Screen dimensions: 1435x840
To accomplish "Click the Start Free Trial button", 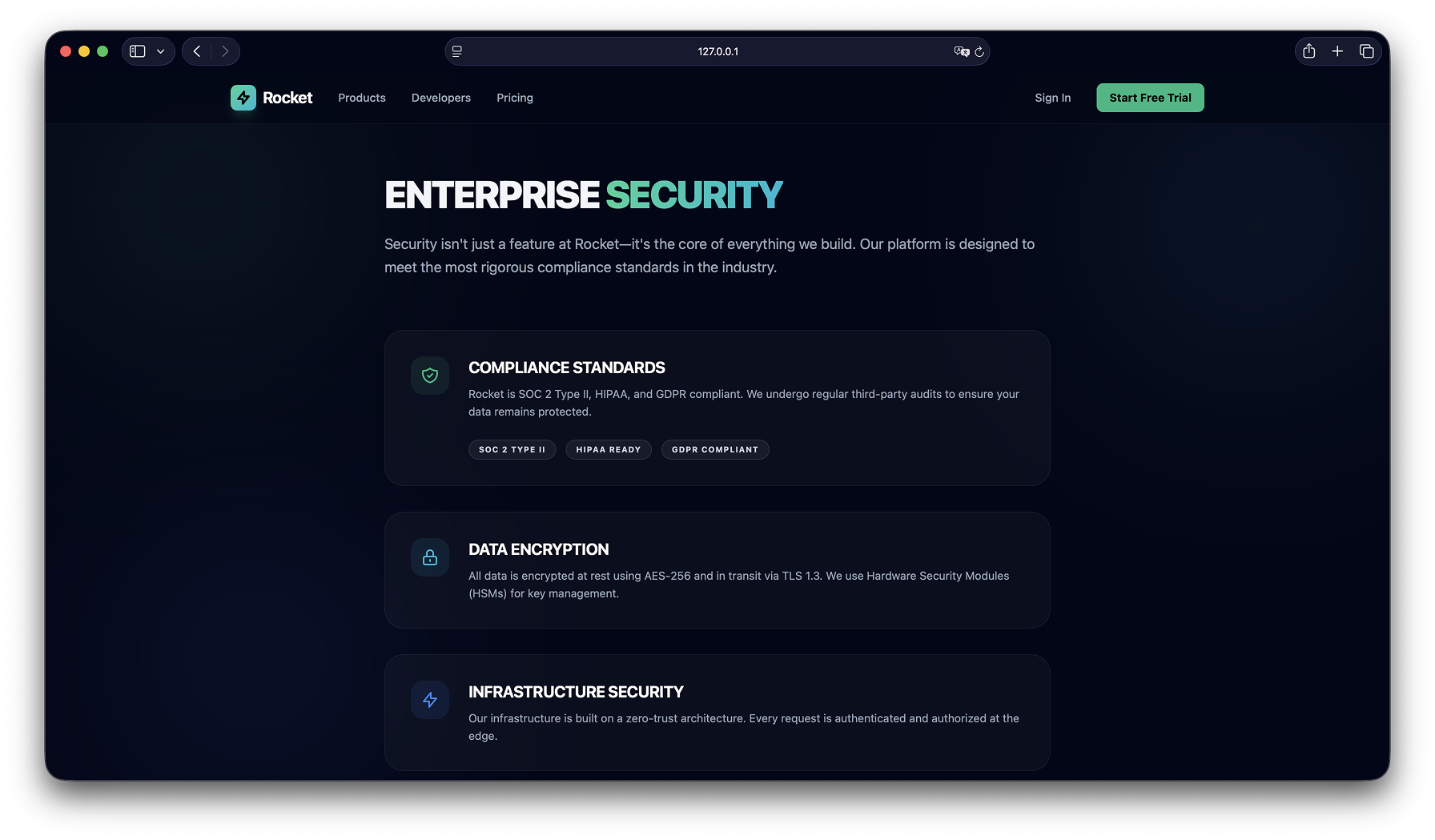I will (x=1150, y=97).
